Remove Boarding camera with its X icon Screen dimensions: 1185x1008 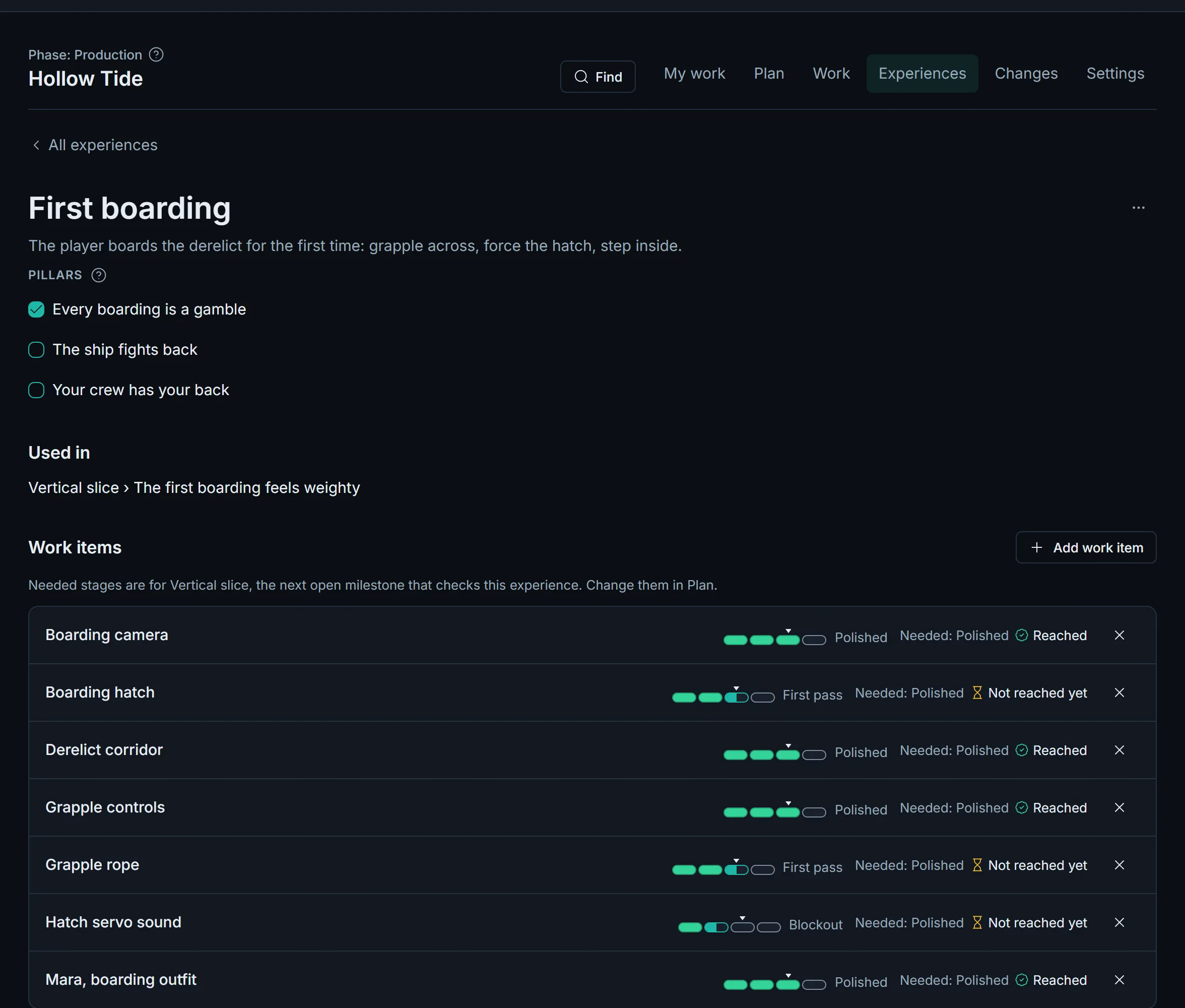pyautogui.click(x=1120, y=636)
